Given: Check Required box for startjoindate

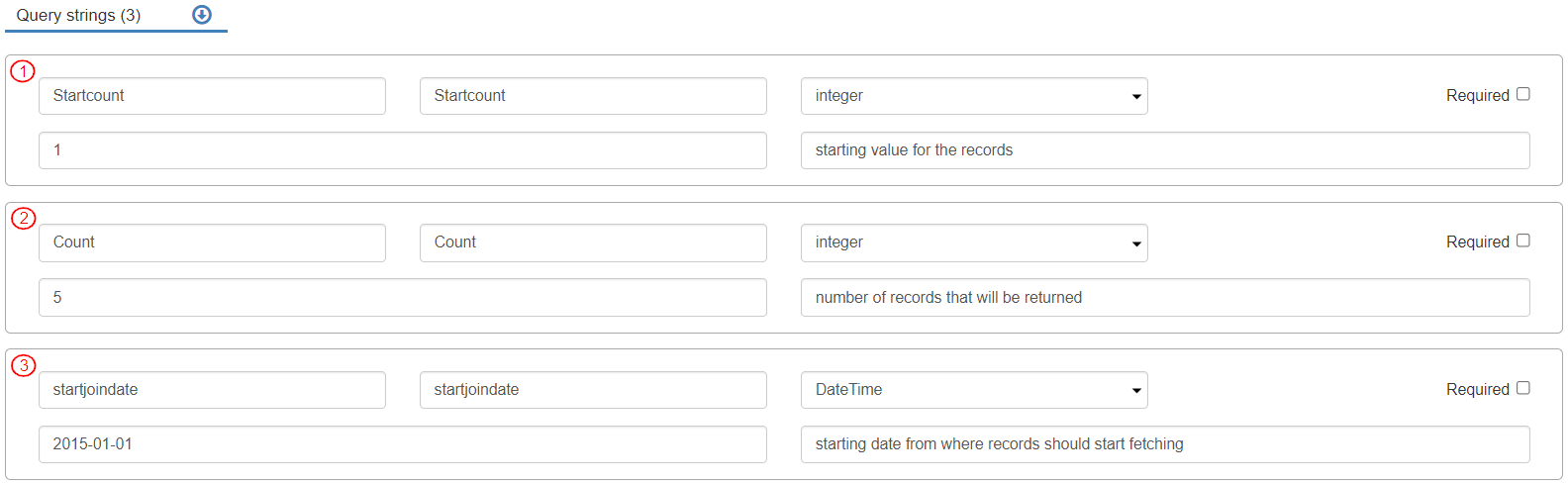Looking at the screenshot, I should (1523, 388).
